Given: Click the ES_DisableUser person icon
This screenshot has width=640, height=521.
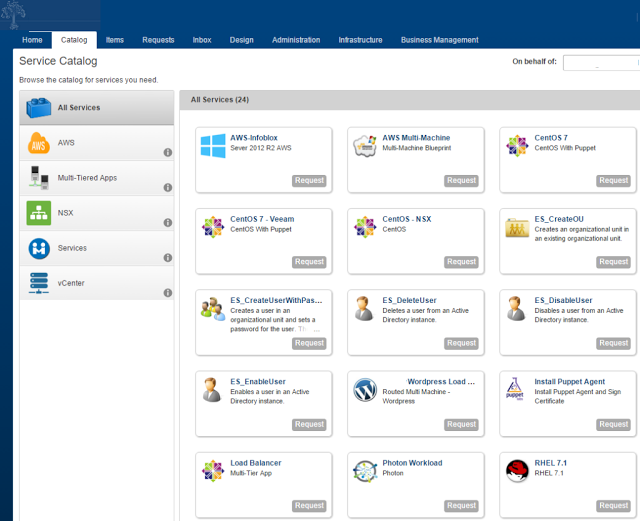Looking at the screenshot, I should (x=516, y=308).
